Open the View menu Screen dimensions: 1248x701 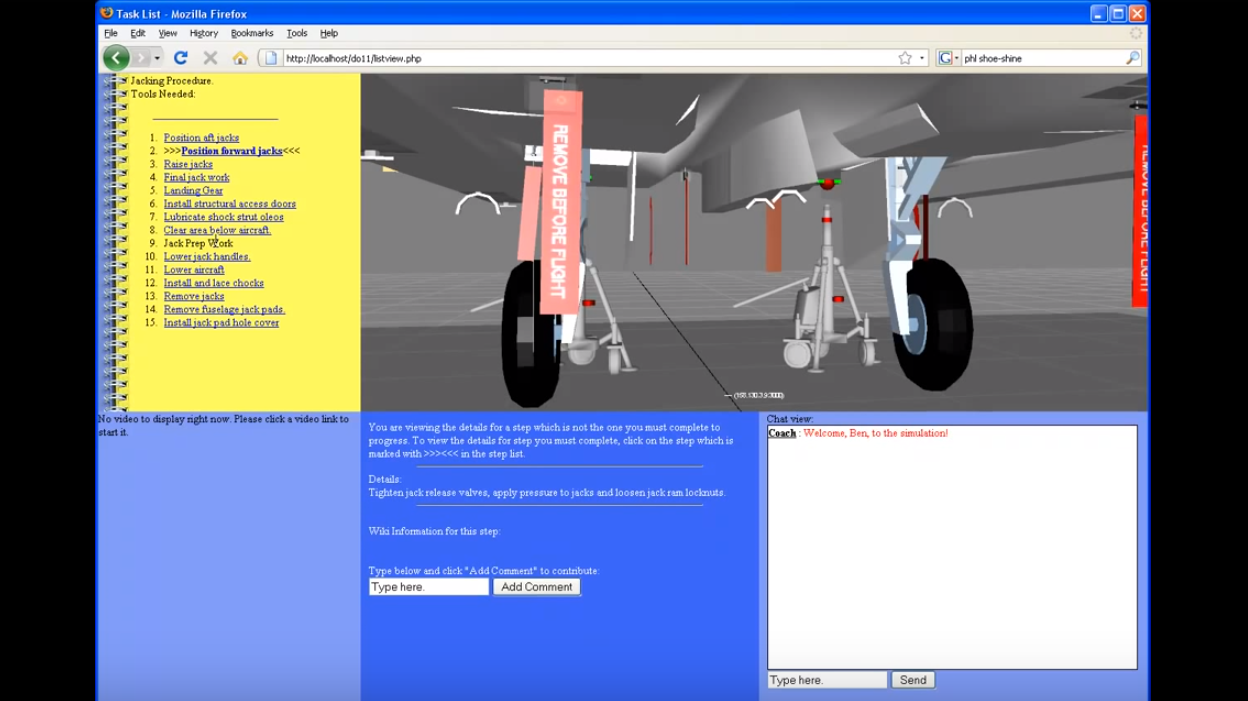168,33
